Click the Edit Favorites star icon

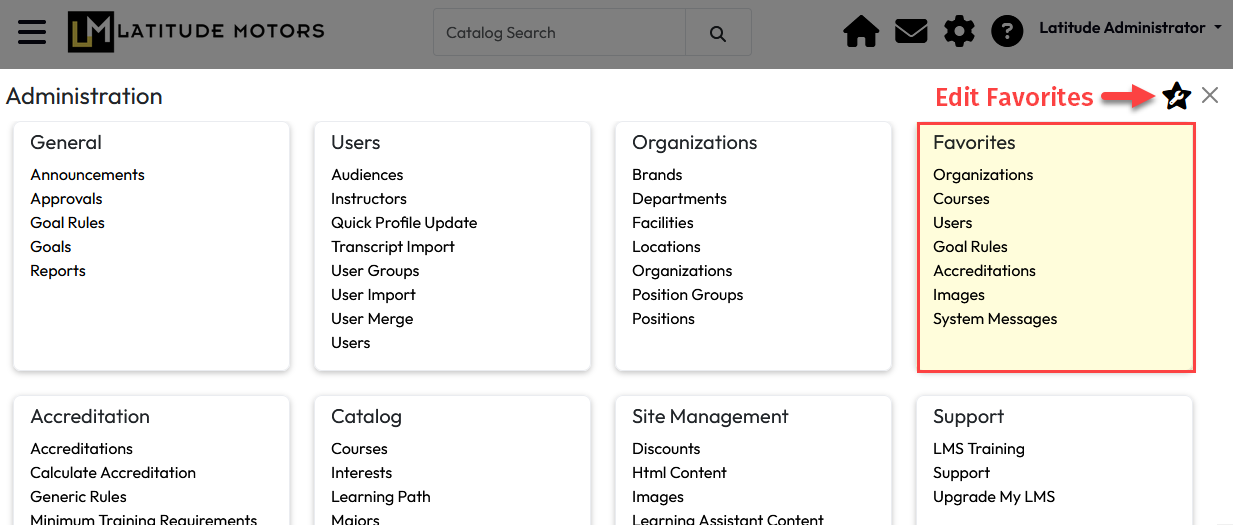point(1177,96)
